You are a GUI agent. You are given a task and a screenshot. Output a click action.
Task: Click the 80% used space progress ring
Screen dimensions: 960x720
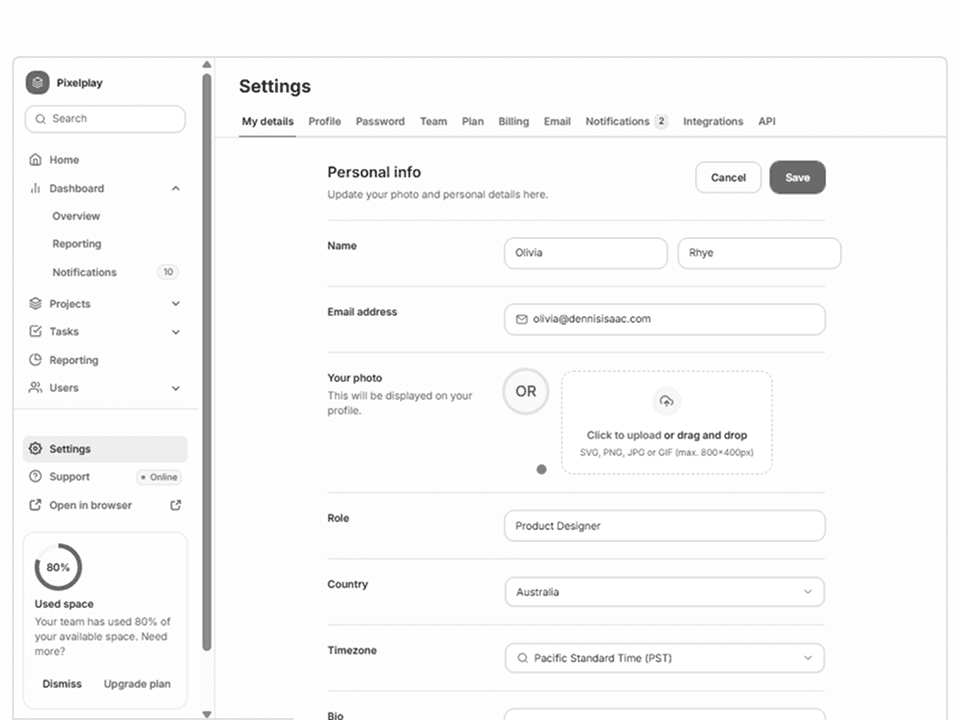(x=58, y=567)
